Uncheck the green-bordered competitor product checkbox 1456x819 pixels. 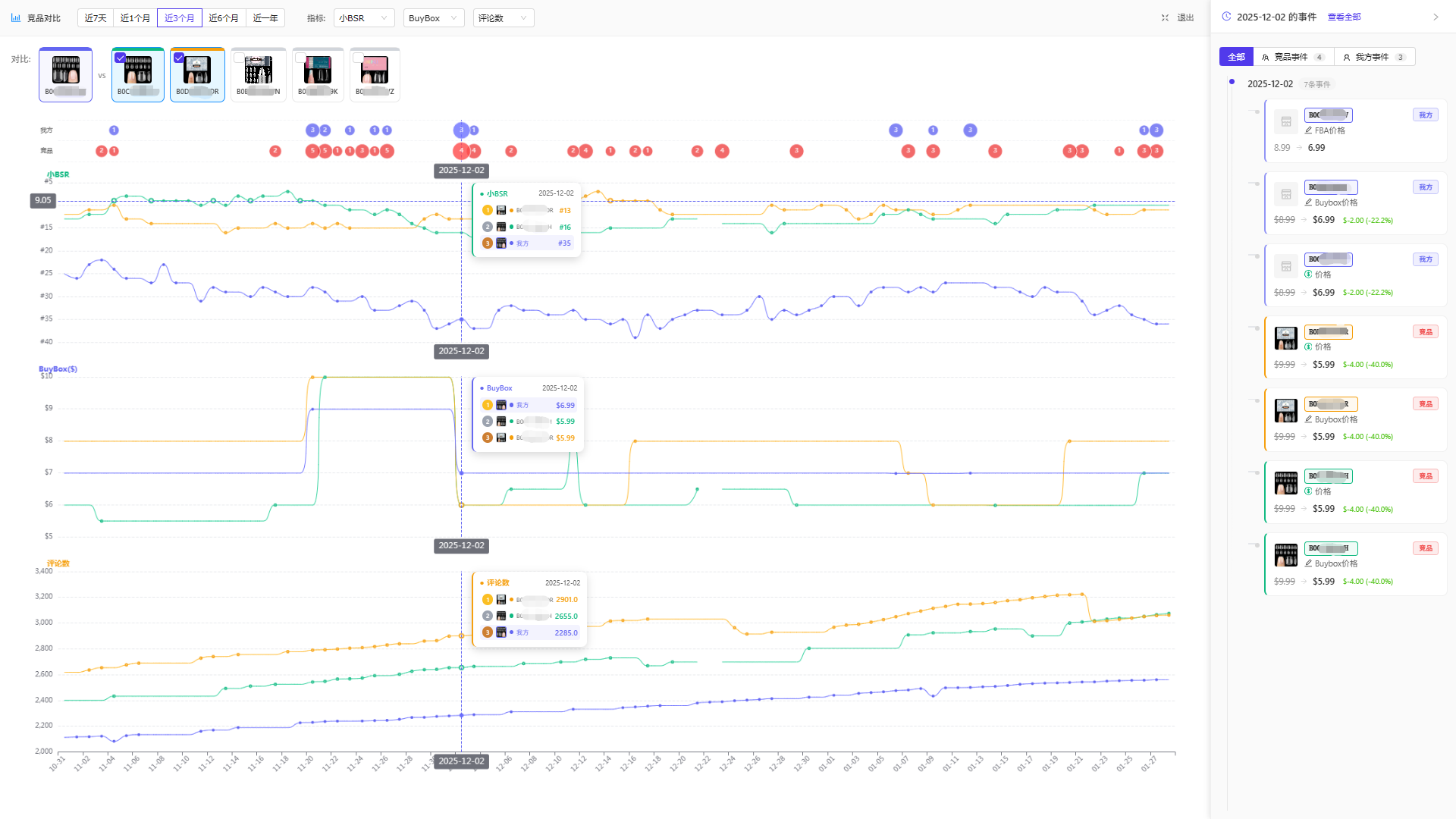coord(120,58)
